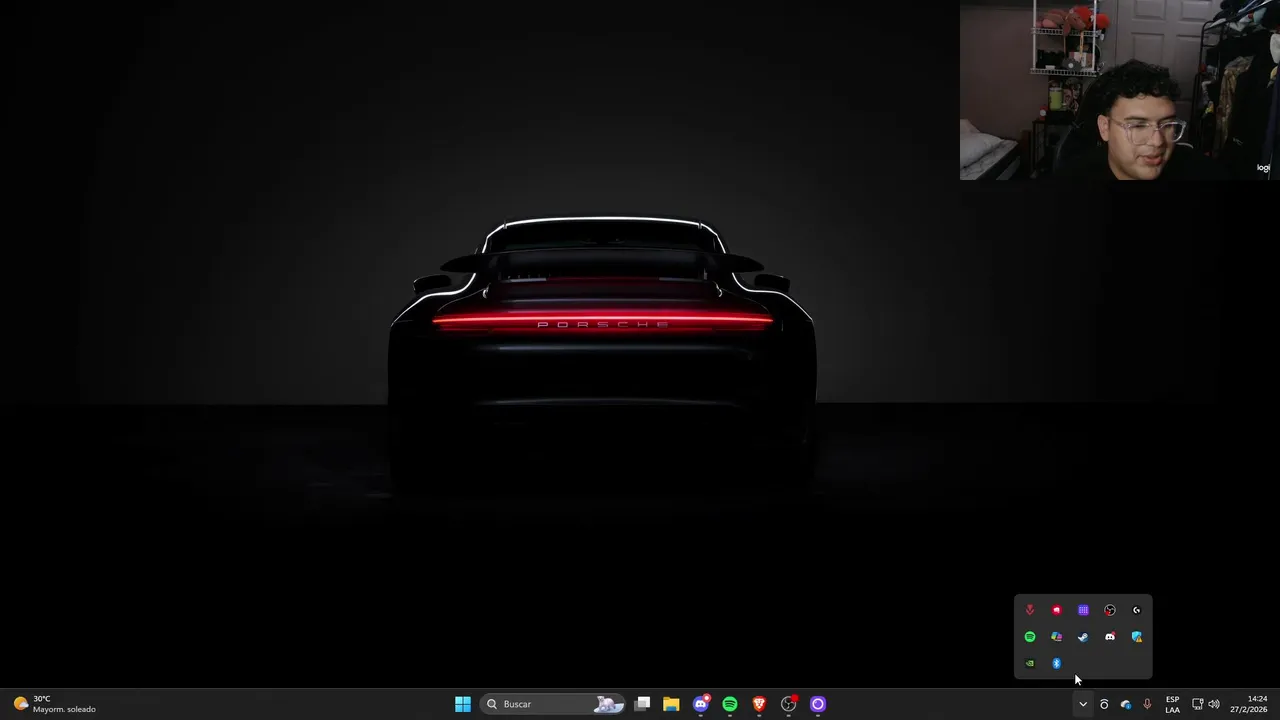
Task: Click the Spotify icon in the tray overflow
Action: (x=1030, y=637)
